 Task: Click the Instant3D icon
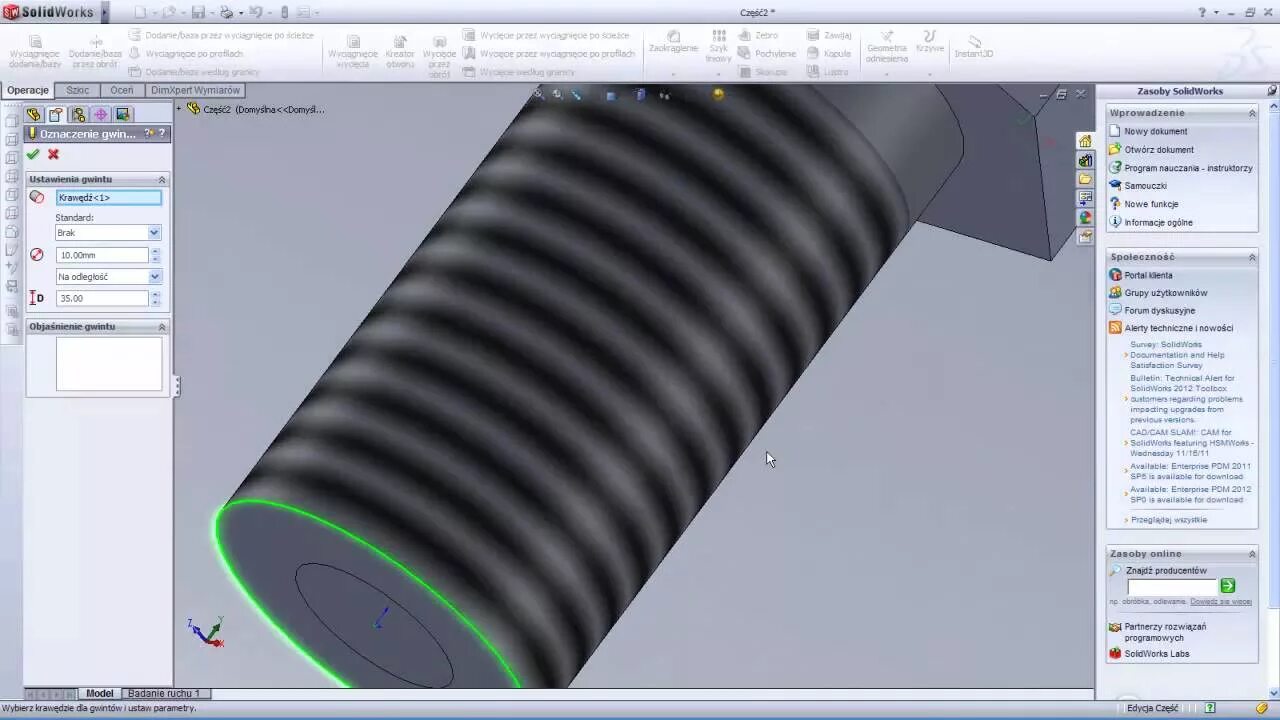tap(972, 42)
